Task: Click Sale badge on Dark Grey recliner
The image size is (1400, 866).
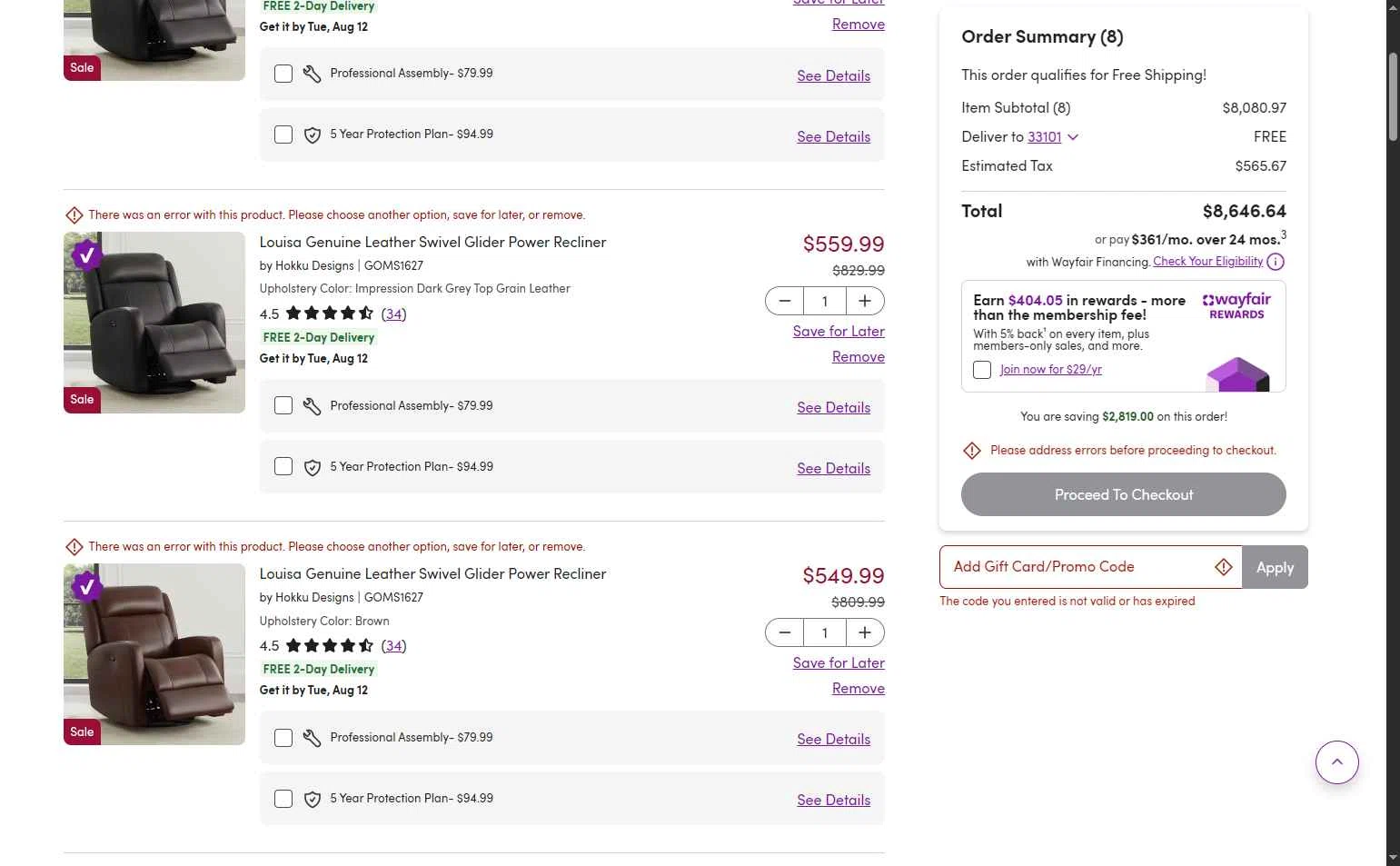Action: coord(82,400)
